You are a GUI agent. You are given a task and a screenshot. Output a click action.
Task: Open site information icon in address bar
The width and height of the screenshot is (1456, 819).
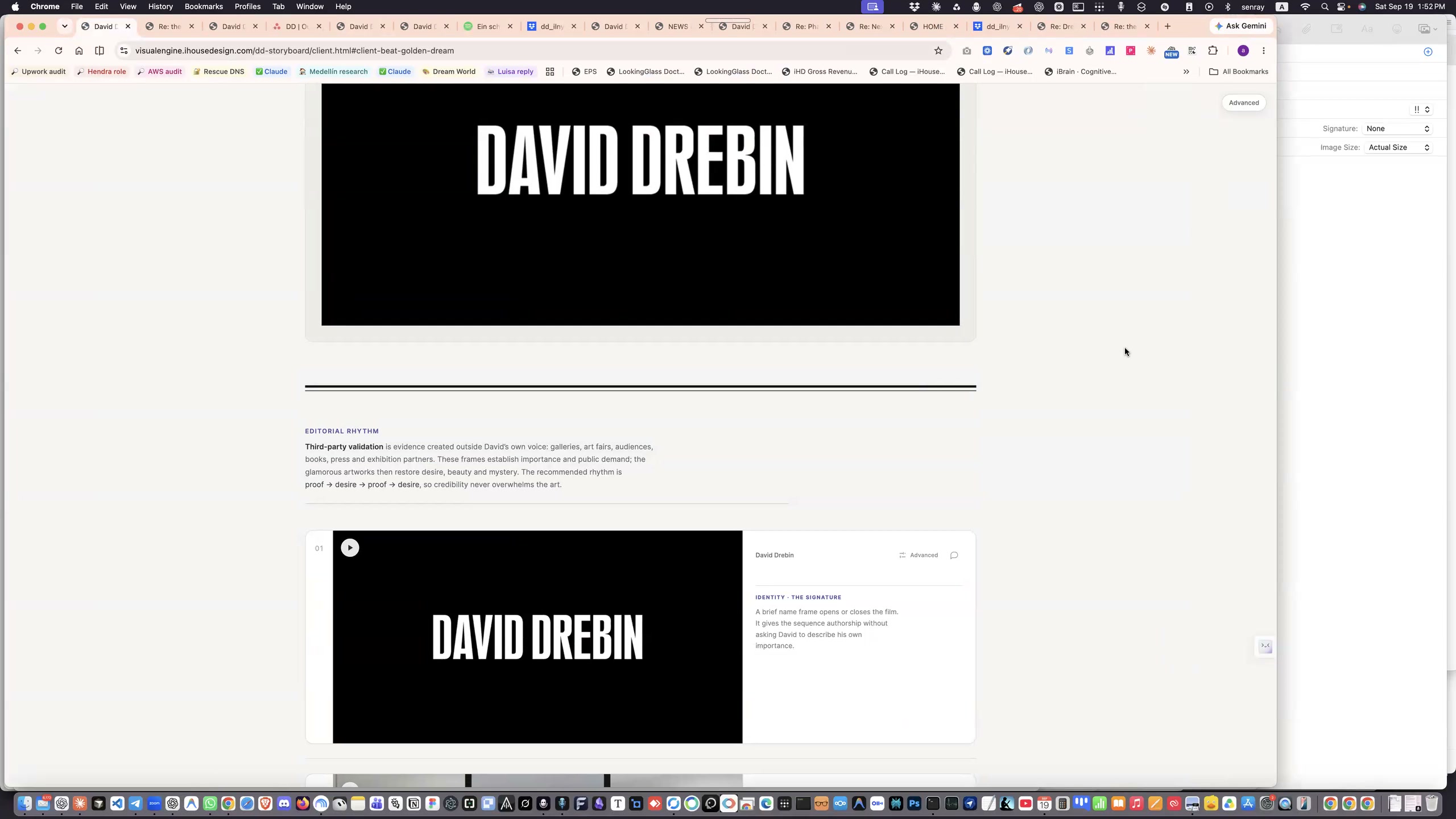point(123,51)
